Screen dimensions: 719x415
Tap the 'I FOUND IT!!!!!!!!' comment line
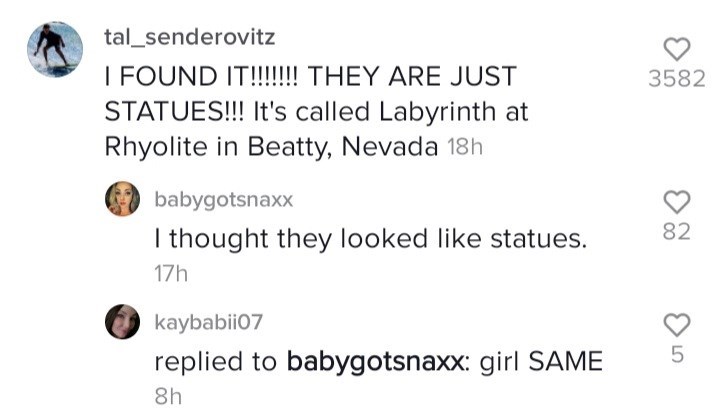310,76
